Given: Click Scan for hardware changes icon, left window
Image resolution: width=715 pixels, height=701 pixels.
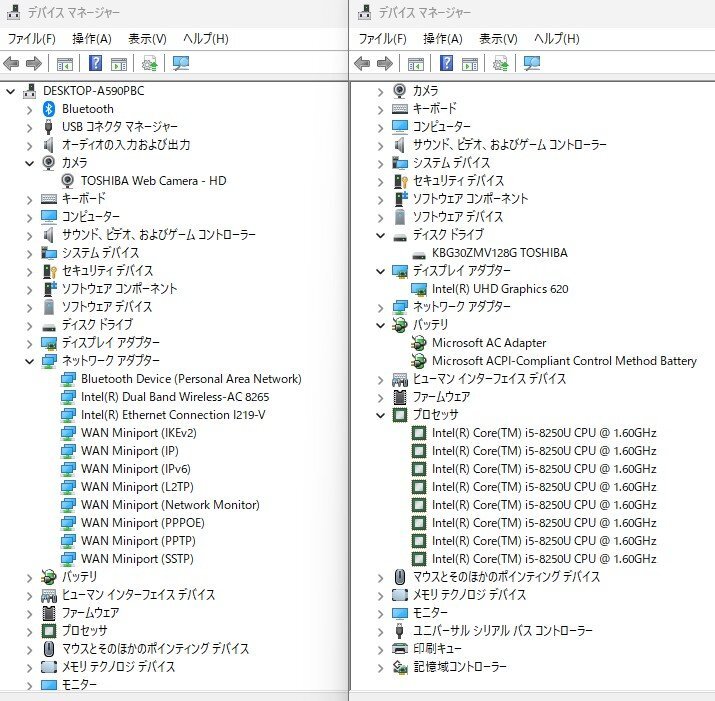Looking at the screenshot, I should coord(181,63).
